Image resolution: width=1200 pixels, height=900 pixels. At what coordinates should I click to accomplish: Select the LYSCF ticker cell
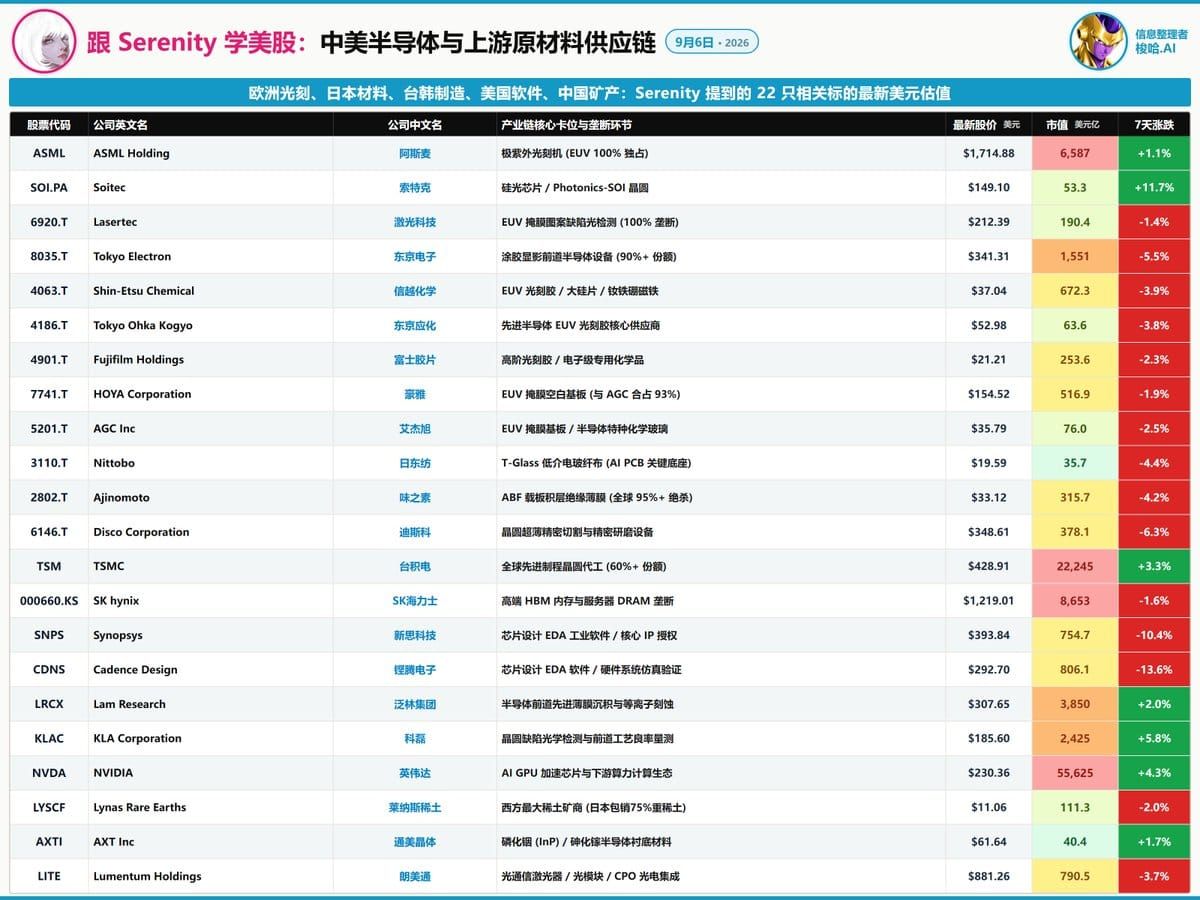coord(49,808)
